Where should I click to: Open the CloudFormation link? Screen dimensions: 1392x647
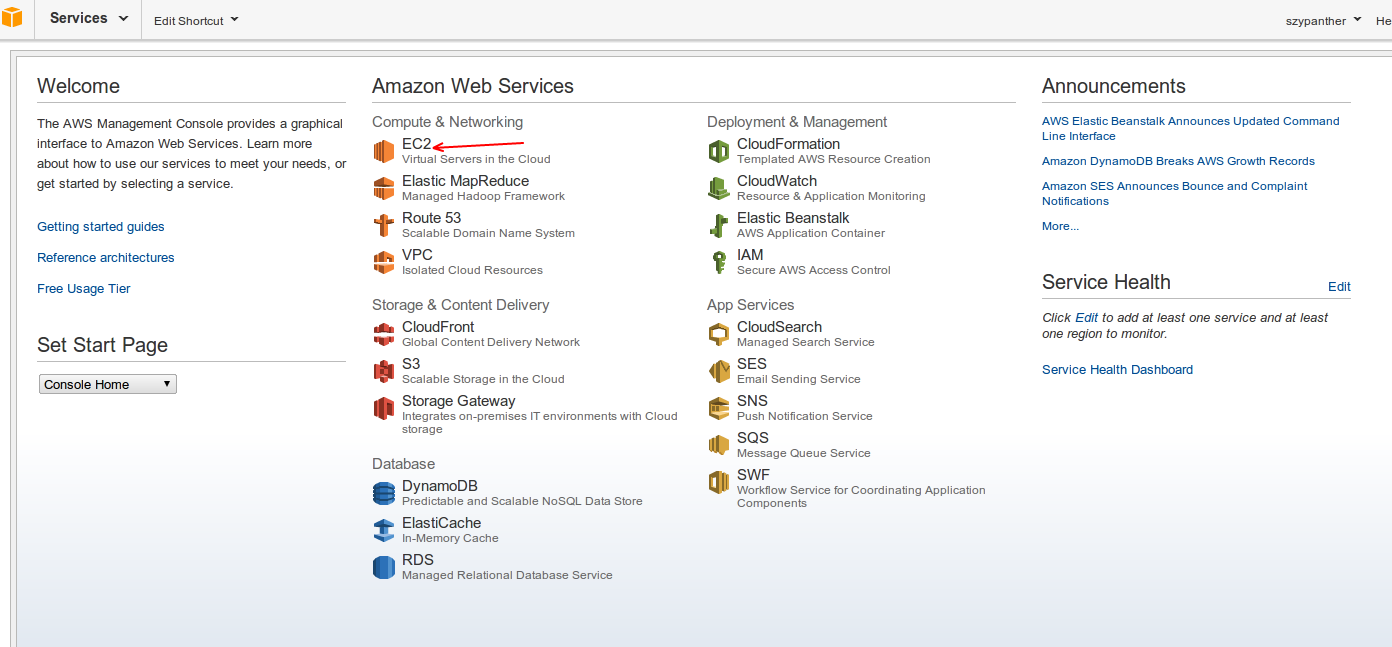click(x=788, y=144)
